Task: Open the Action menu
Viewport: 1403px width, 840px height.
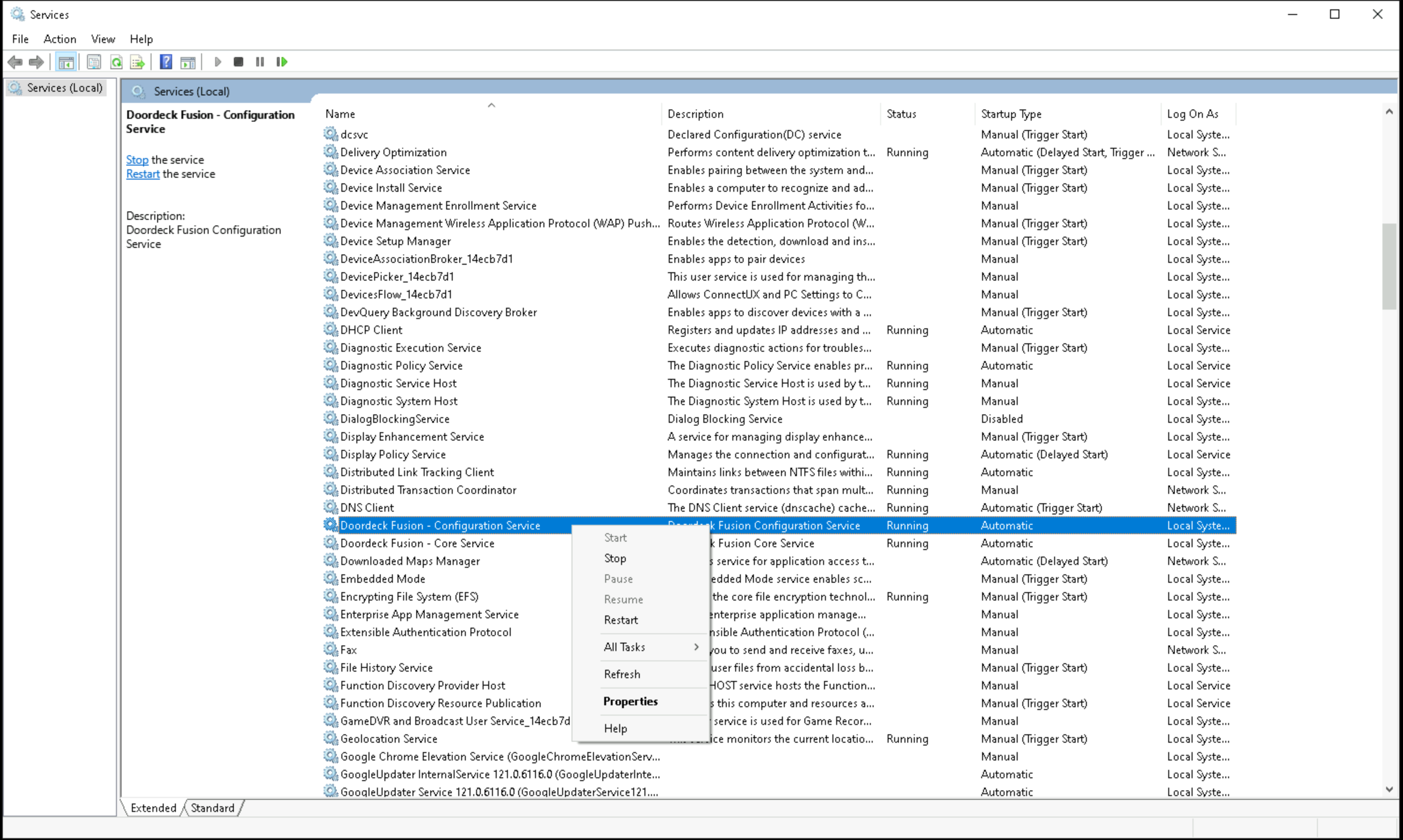Action: pos(59,39)
